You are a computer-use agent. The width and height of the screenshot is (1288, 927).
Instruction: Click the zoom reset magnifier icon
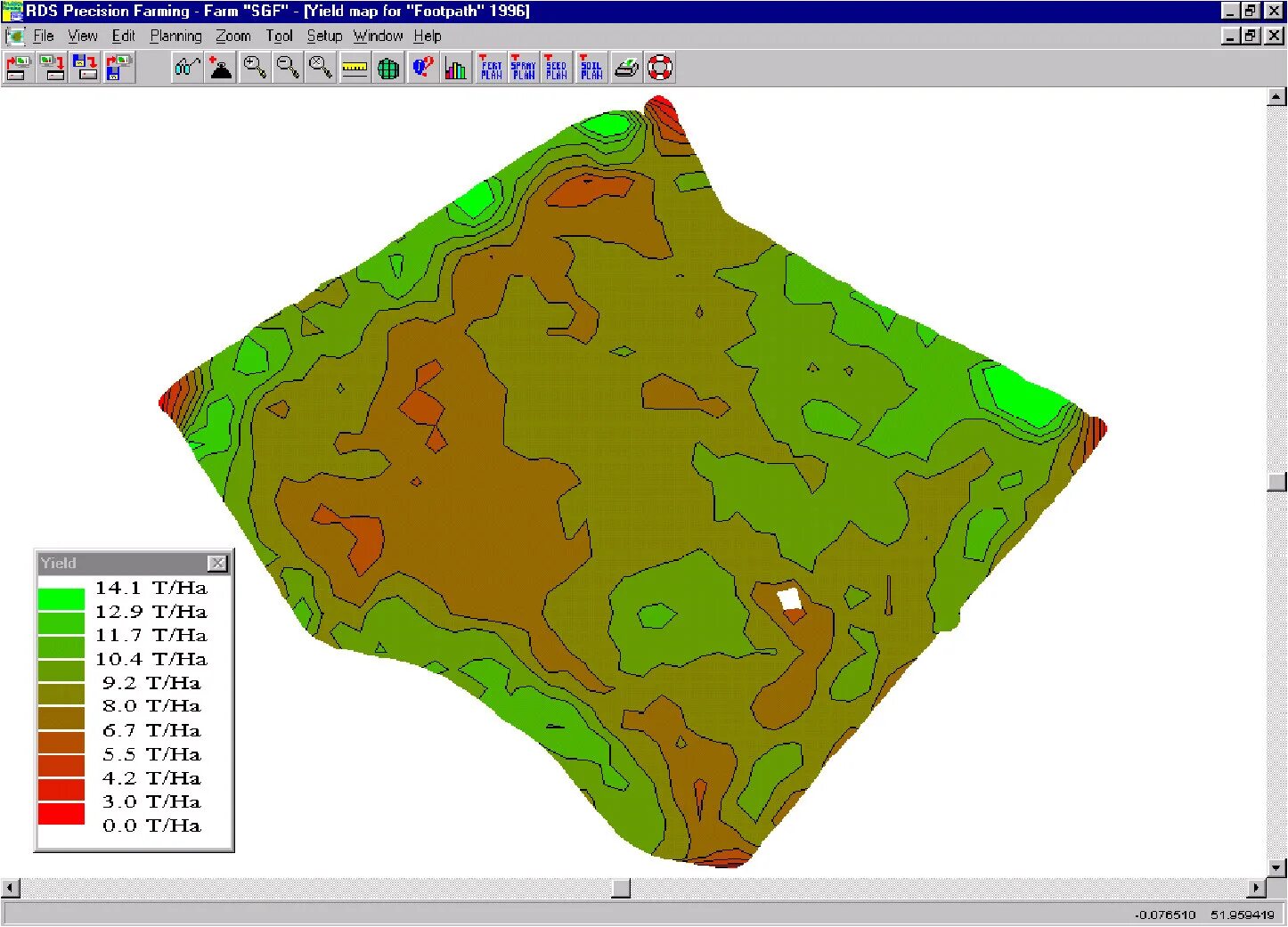coord(321,68)
